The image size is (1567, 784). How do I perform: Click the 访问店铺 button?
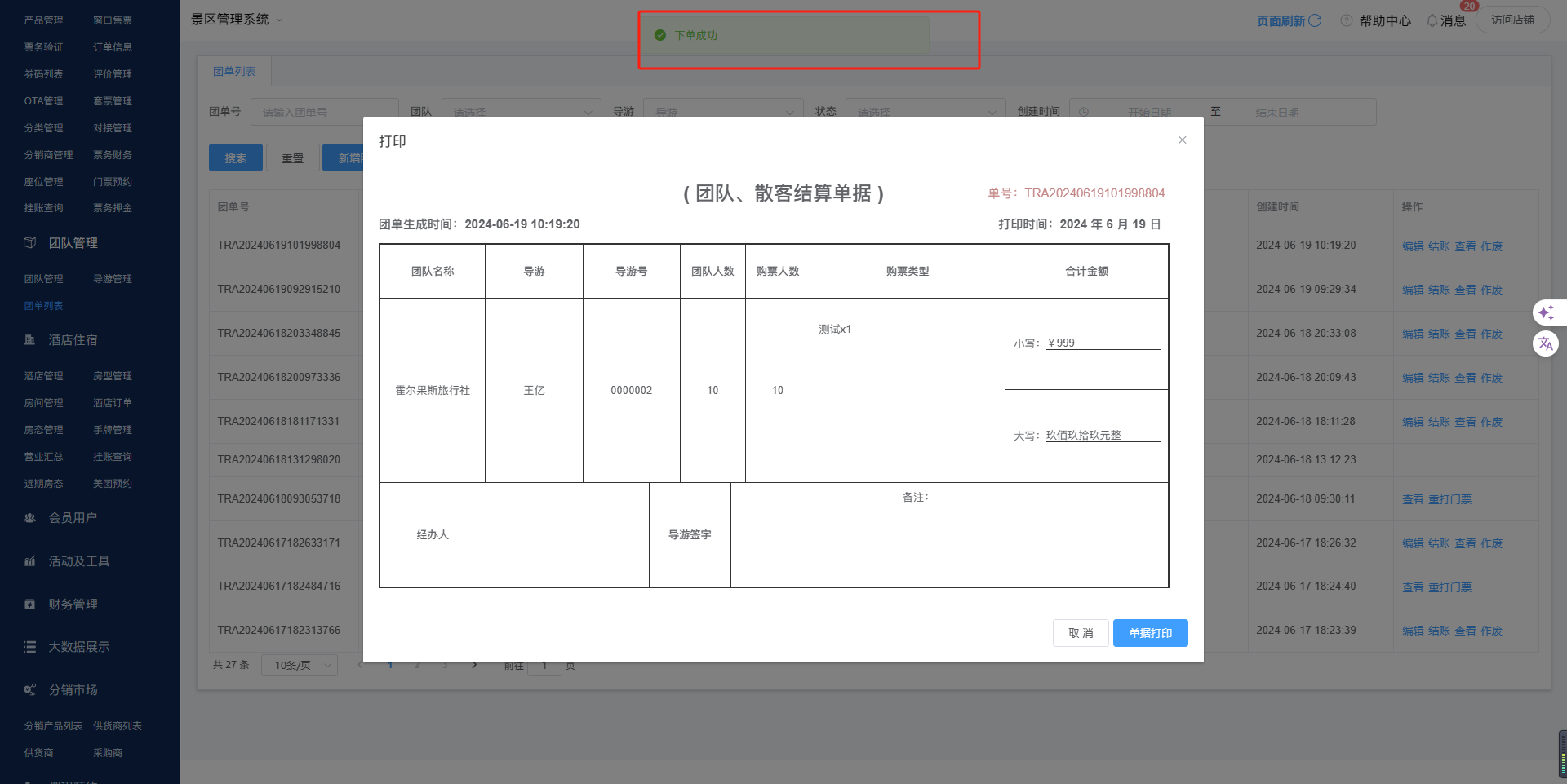[1512, 20]
